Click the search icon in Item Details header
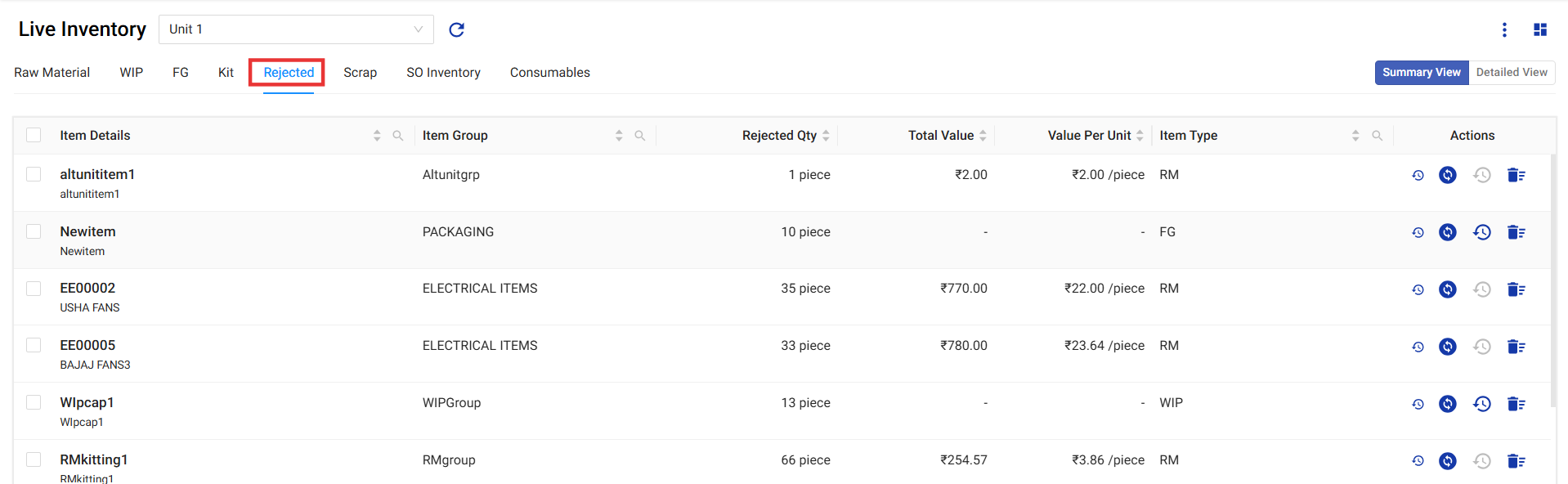 click(x=398, y=136)
